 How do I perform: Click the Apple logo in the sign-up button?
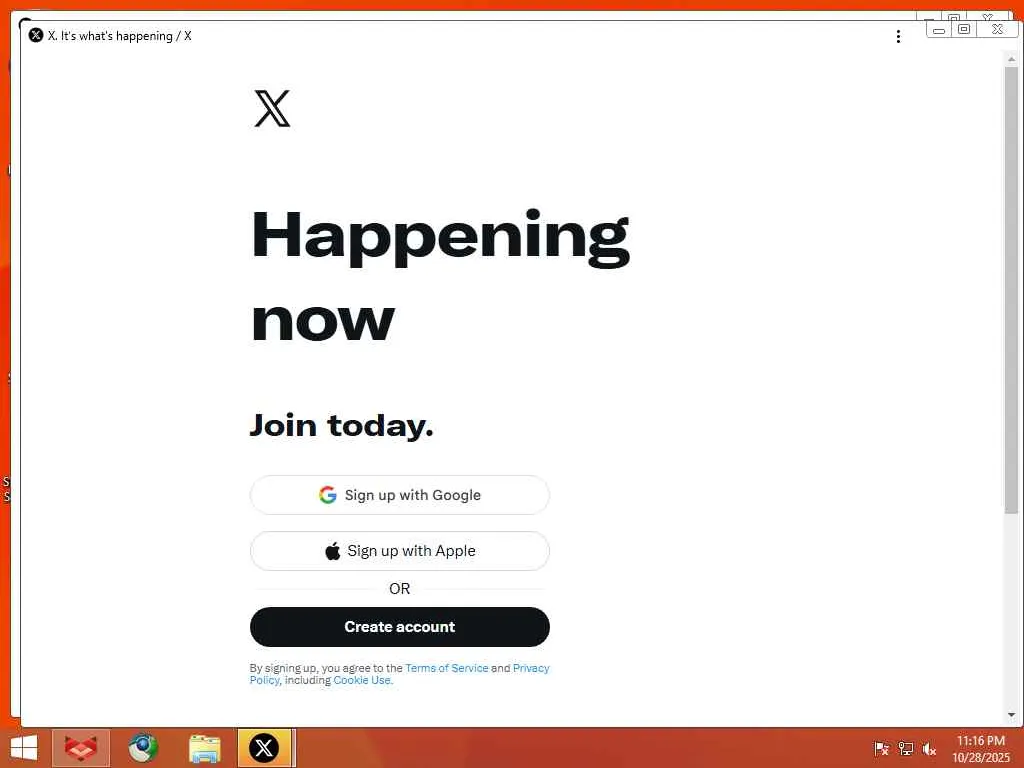coord(332,551)
